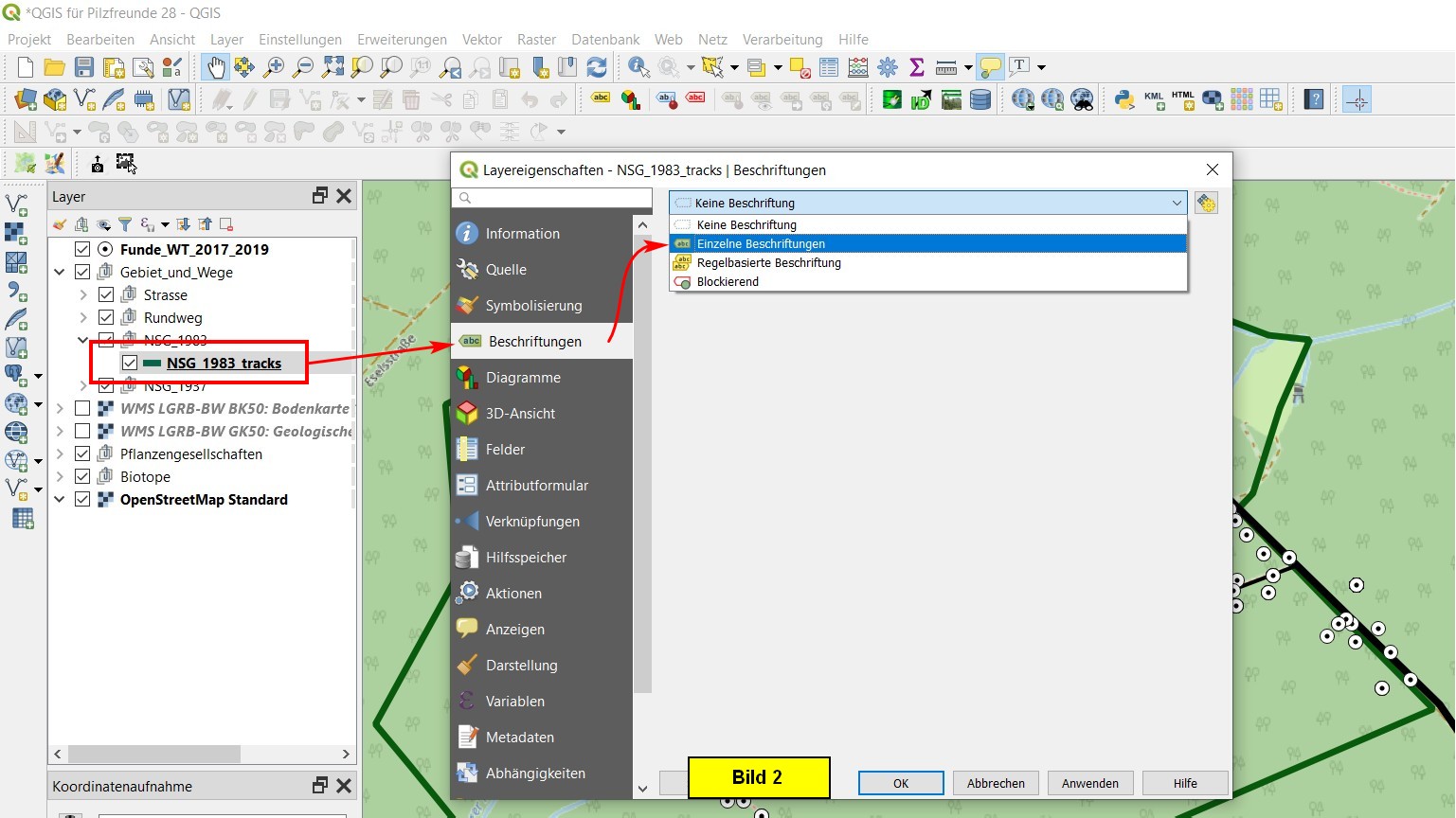Image resolution: width=1456 pixels, height=818 pixels.
Task: Choose Einzelne Beschriftungen in the dropdown list
Action: [x=761, y=244]
